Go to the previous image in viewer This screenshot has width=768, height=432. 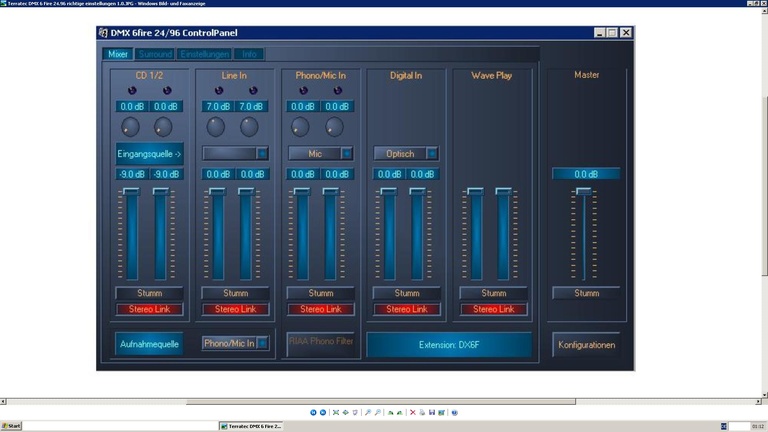[313, 412]
